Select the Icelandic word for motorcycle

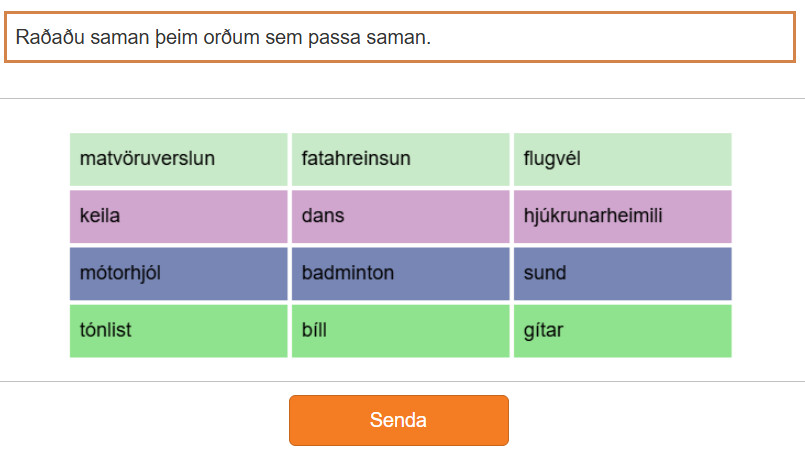(178, 273)
